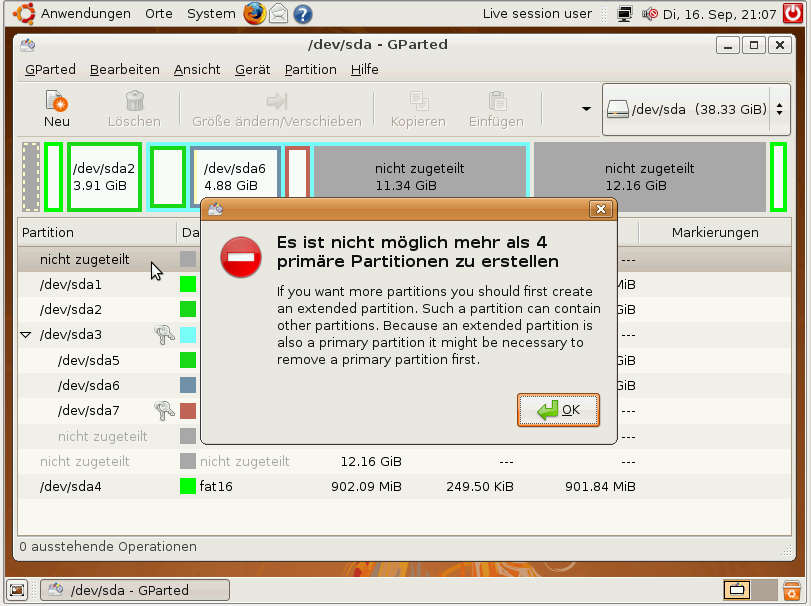811x606 pixels.
Task: Click the Einfügen clipboard icon
Action: point(496,101)
